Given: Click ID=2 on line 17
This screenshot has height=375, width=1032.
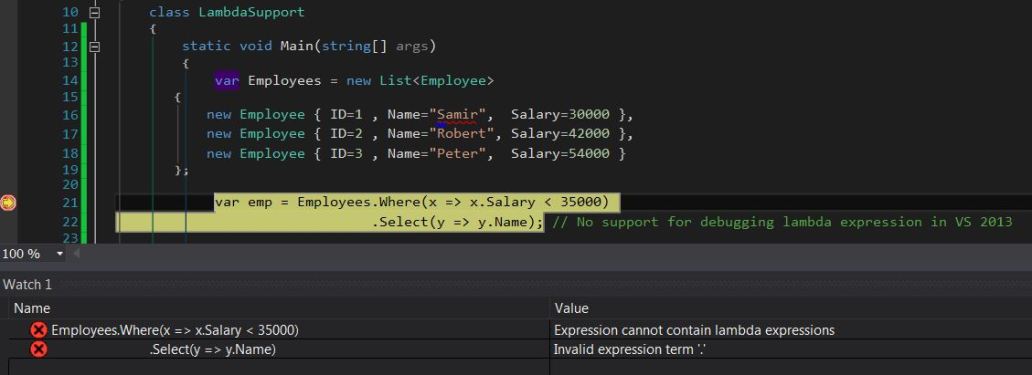Looking at the screenshot, I should (x=346, y=134).
